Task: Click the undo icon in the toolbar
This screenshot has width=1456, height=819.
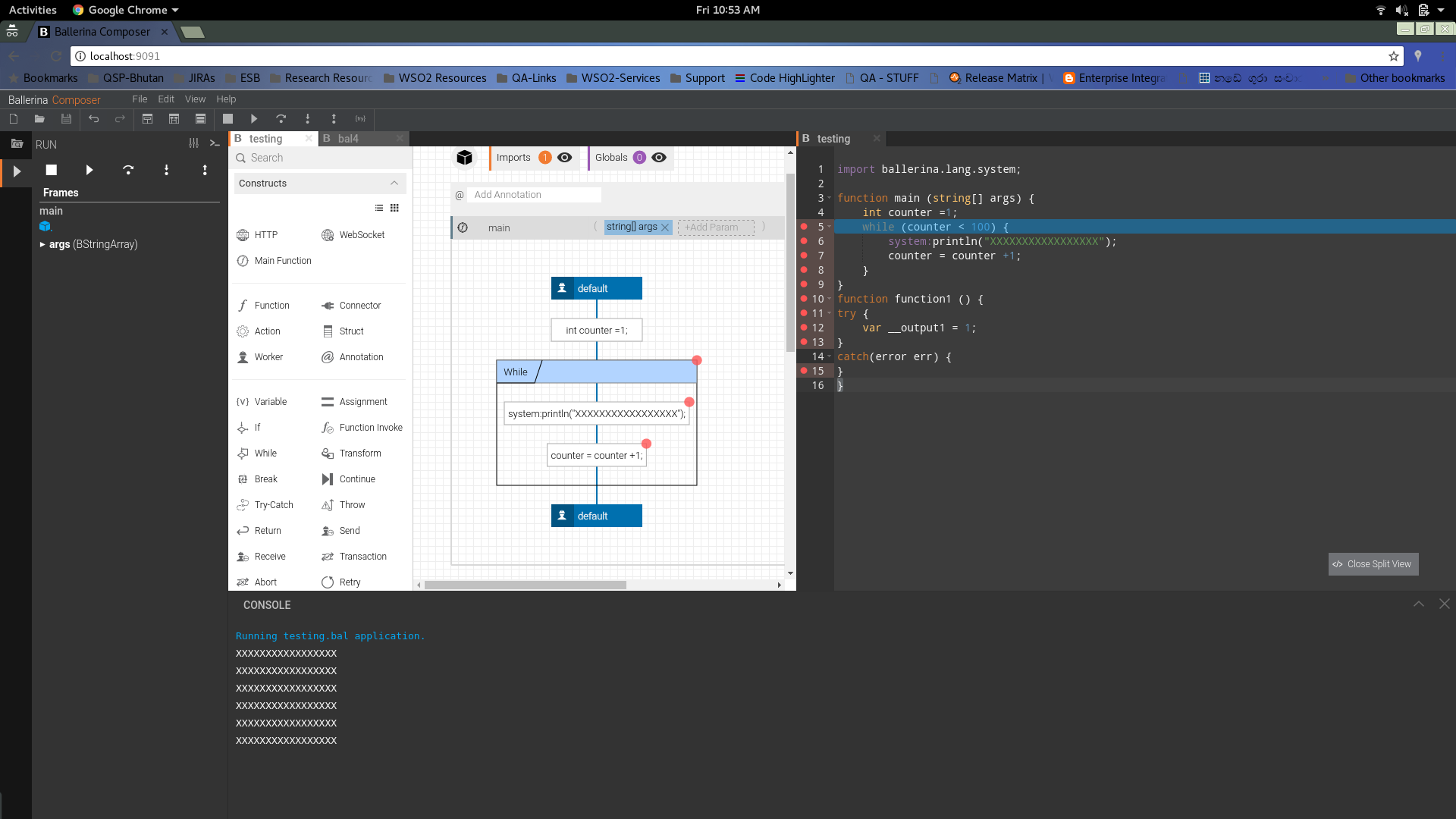Action: tap(94, 119)
